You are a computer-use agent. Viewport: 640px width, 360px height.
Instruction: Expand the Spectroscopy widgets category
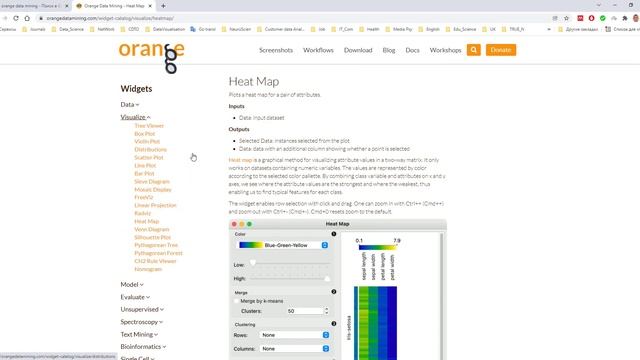[x=142, y=322]
